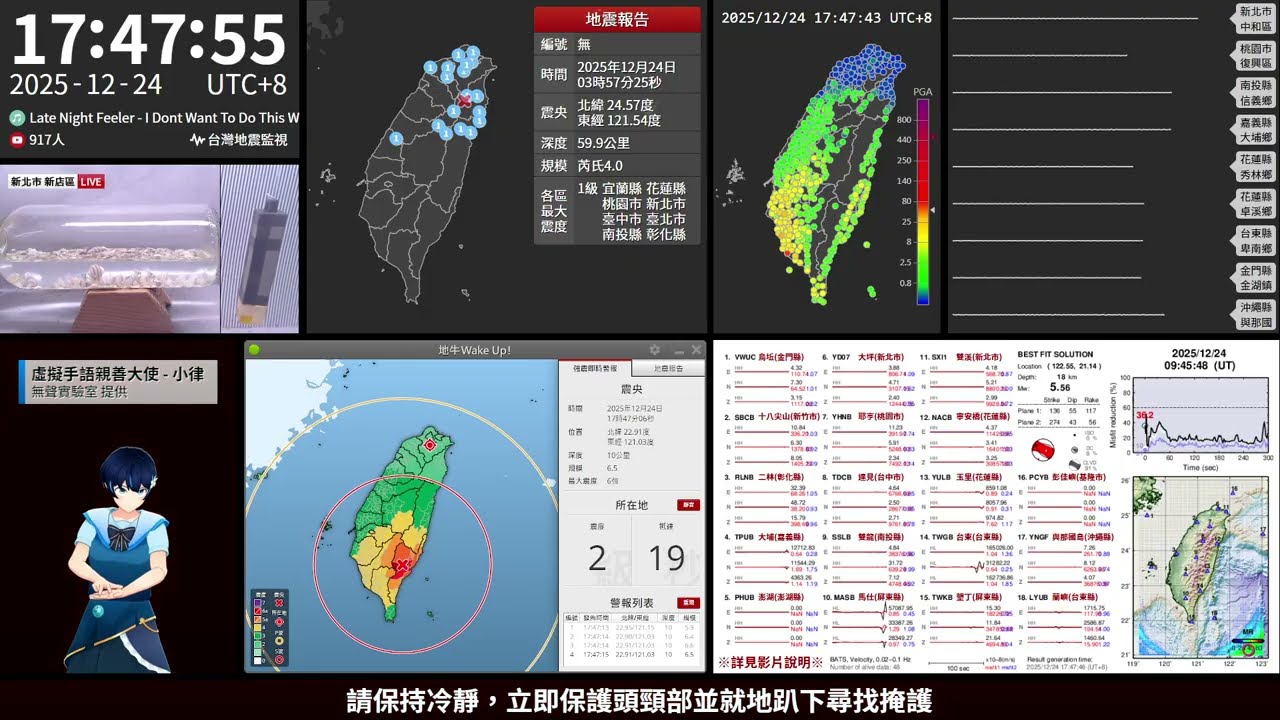Select alert row 1 with magnitude 5.9
1280x720 pixels.
pos(631,628)
